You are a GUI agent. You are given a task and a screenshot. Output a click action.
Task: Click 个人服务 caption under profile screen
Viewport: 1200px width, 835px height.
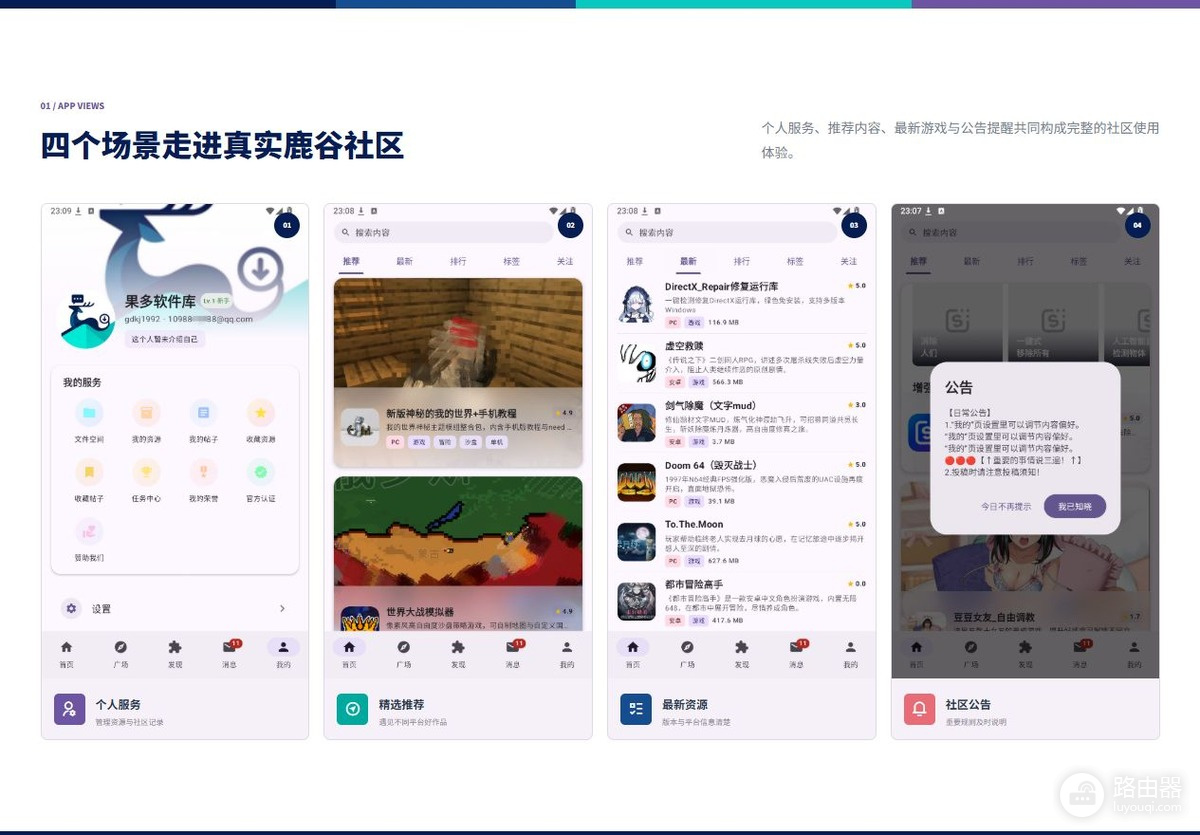(x=118, y=704)
